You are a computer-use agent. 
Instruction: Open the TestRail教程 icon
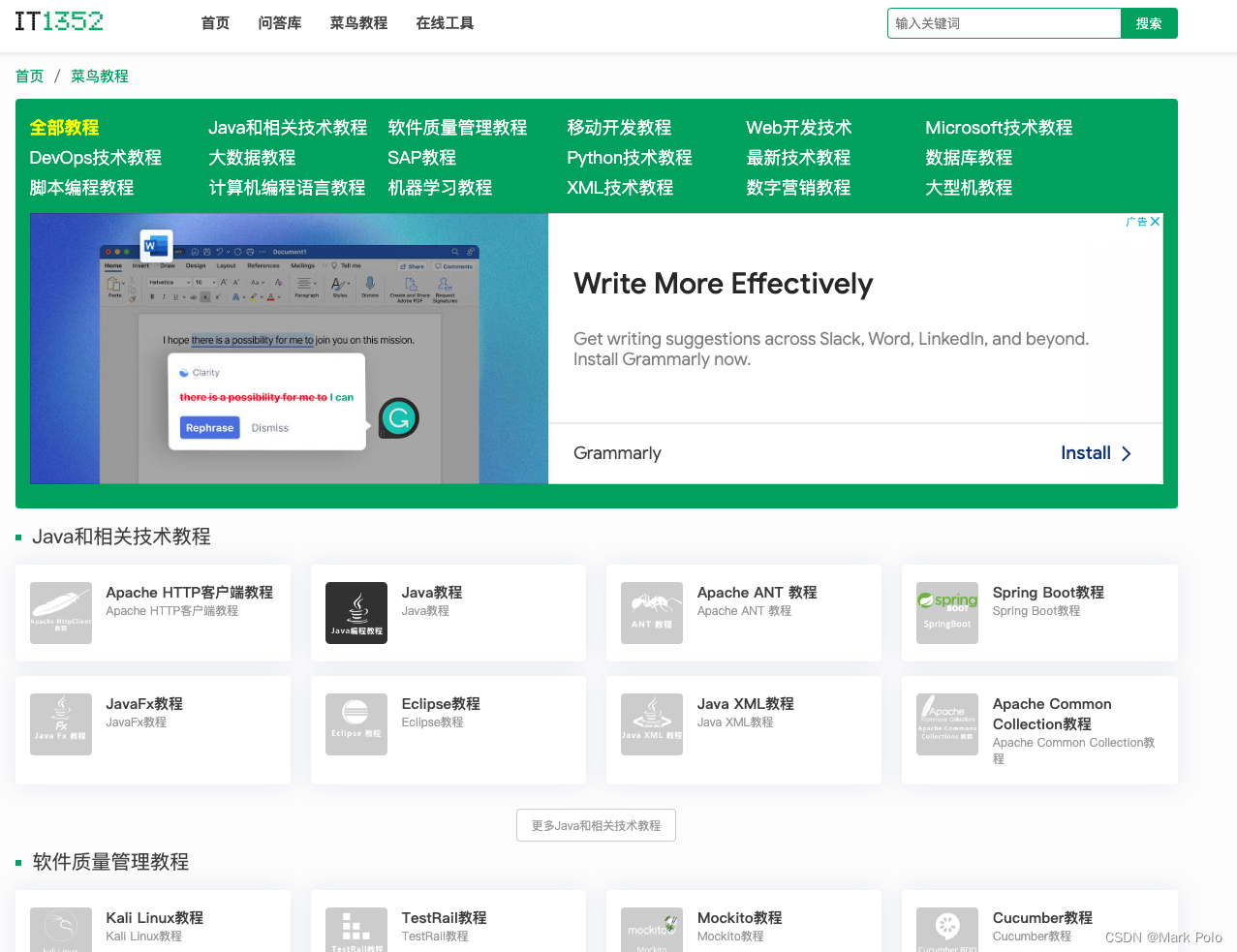coord(356,930)
